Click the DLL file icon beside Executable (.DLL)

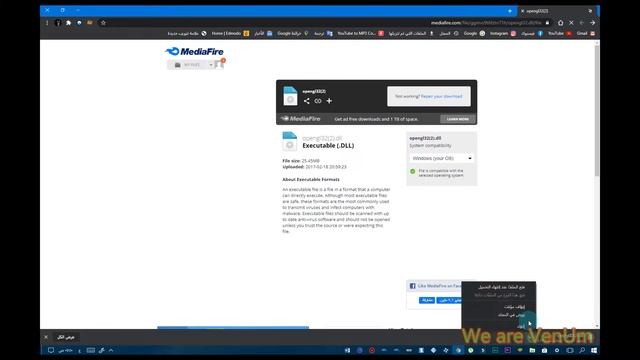[290, 141]
